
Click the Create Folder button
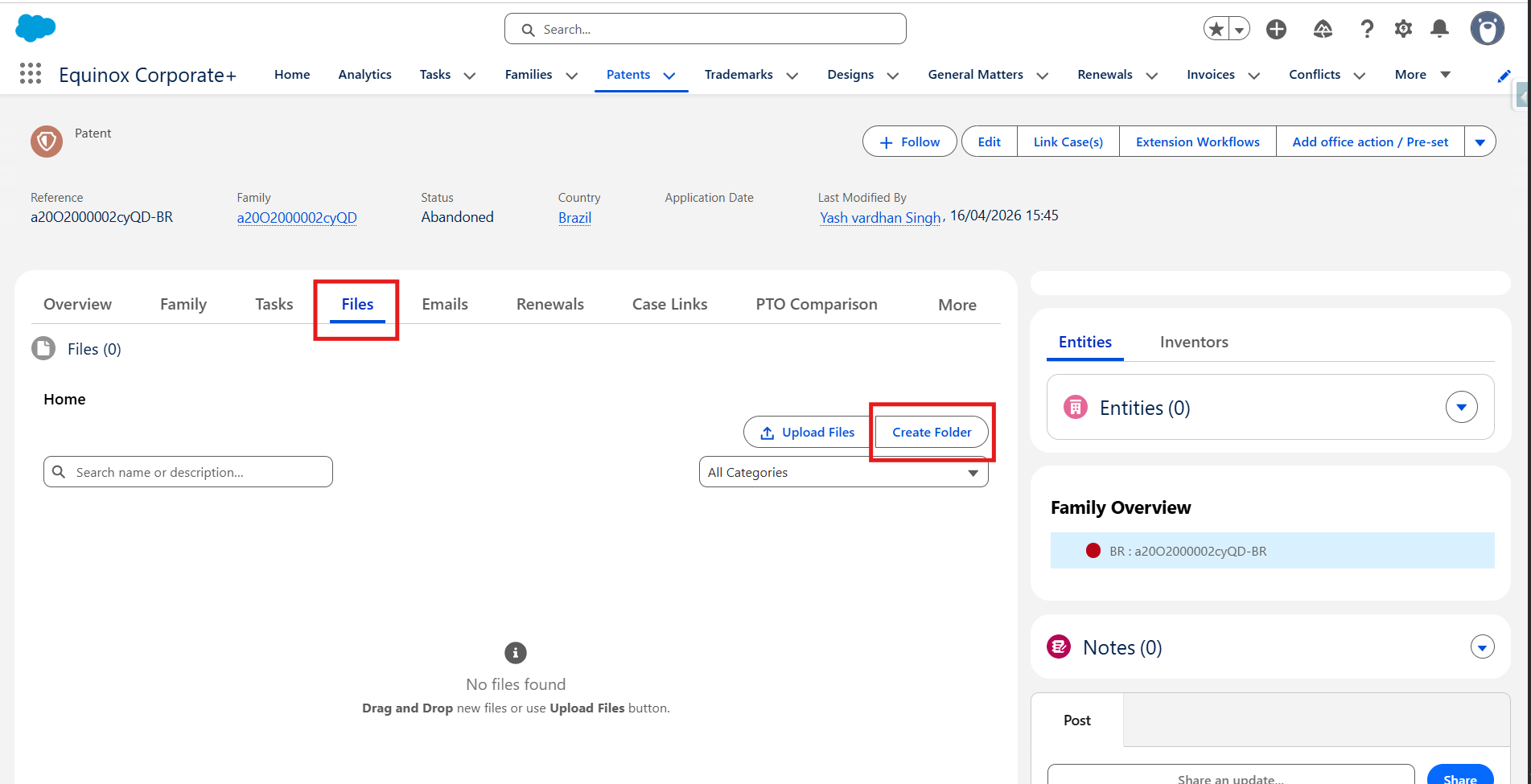point(932,433)
